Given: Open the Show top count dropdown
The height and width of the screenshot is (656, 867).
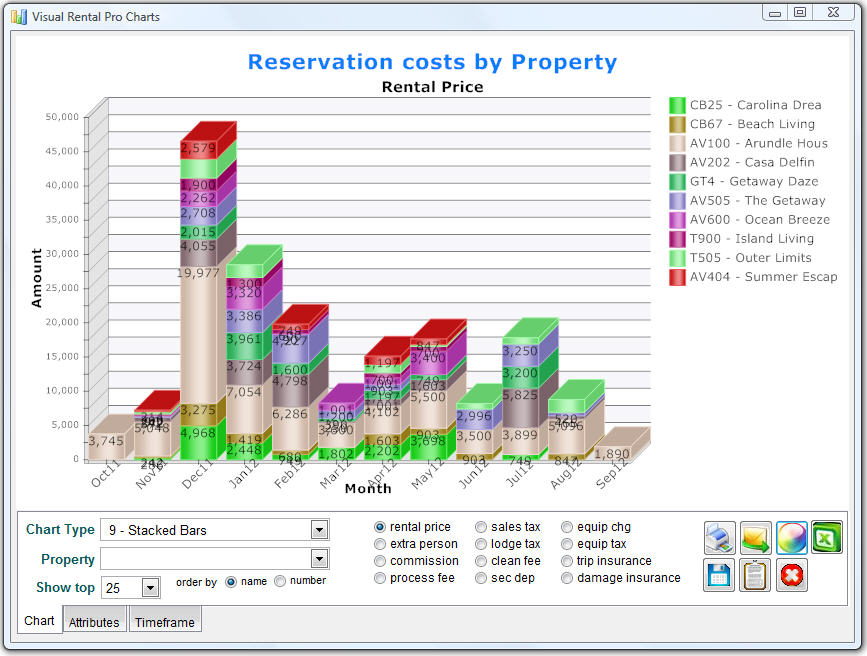Looking at the screenshot, I should (150, 587).
